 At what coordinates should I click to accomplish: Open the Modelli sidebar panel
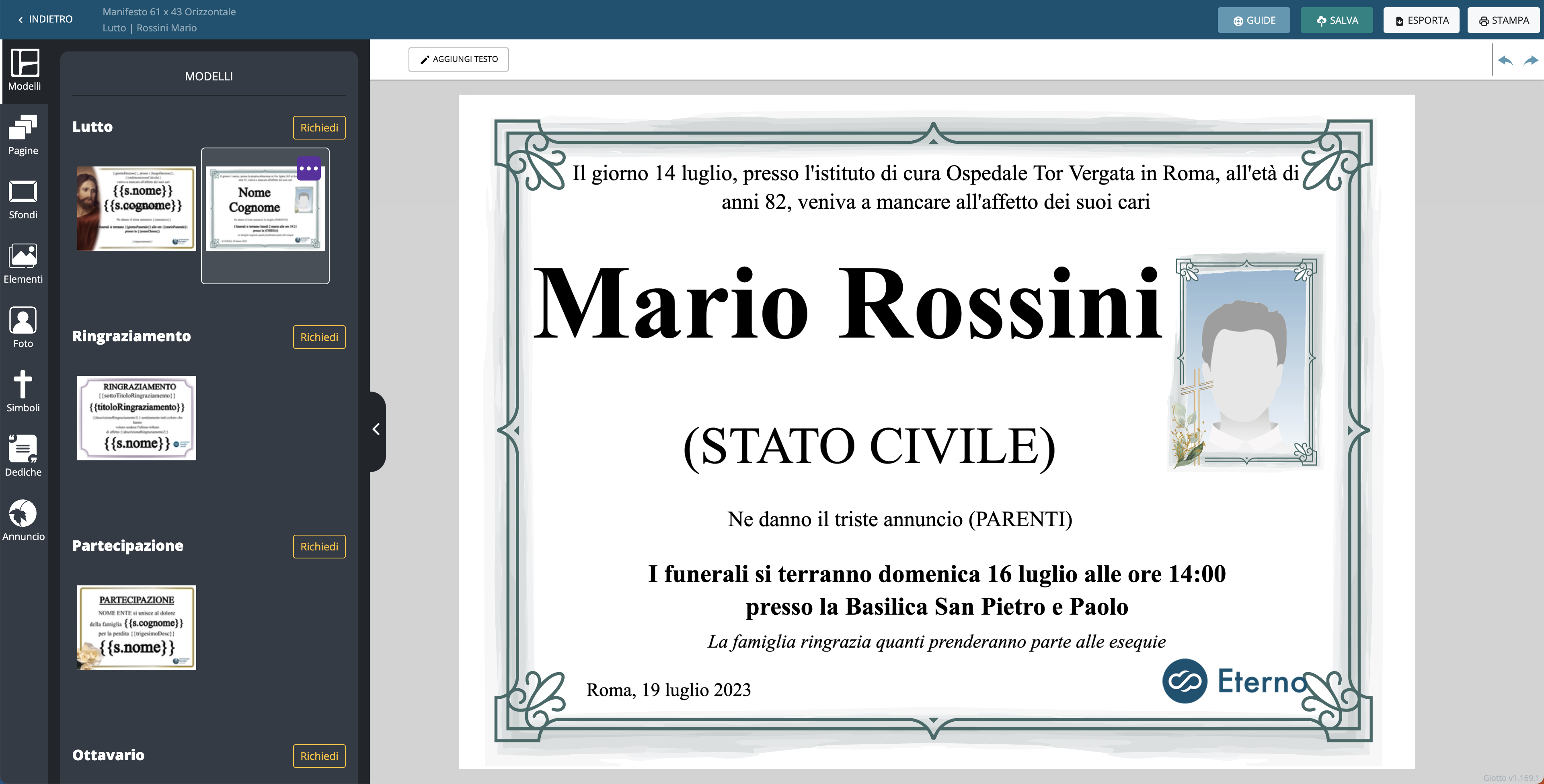click(24, 70)
